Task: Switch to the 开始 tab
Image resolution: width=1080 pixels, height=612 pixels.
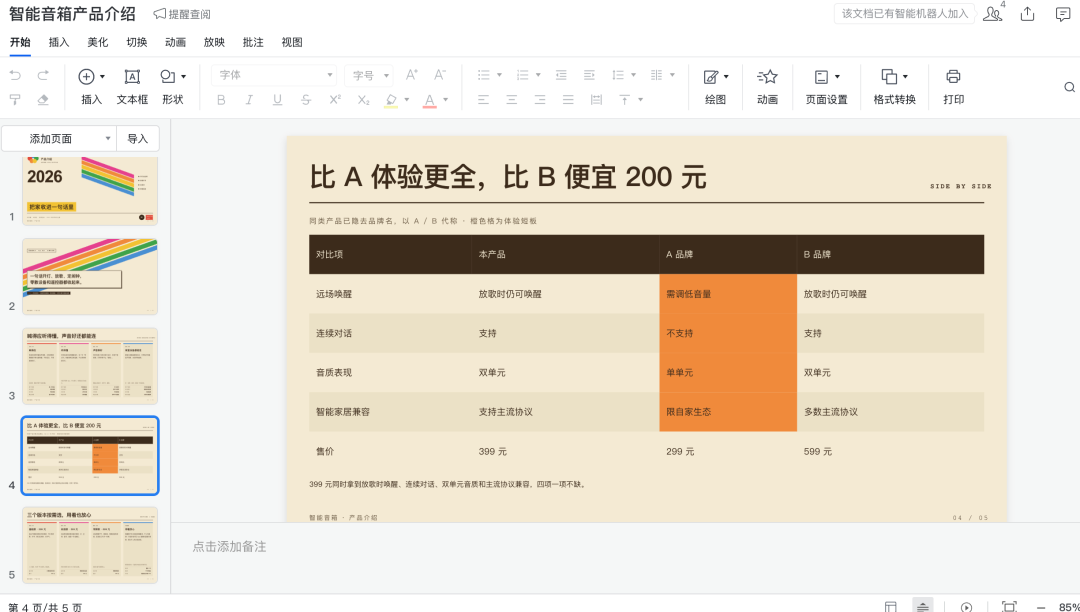Action: (x=20, y=42)
